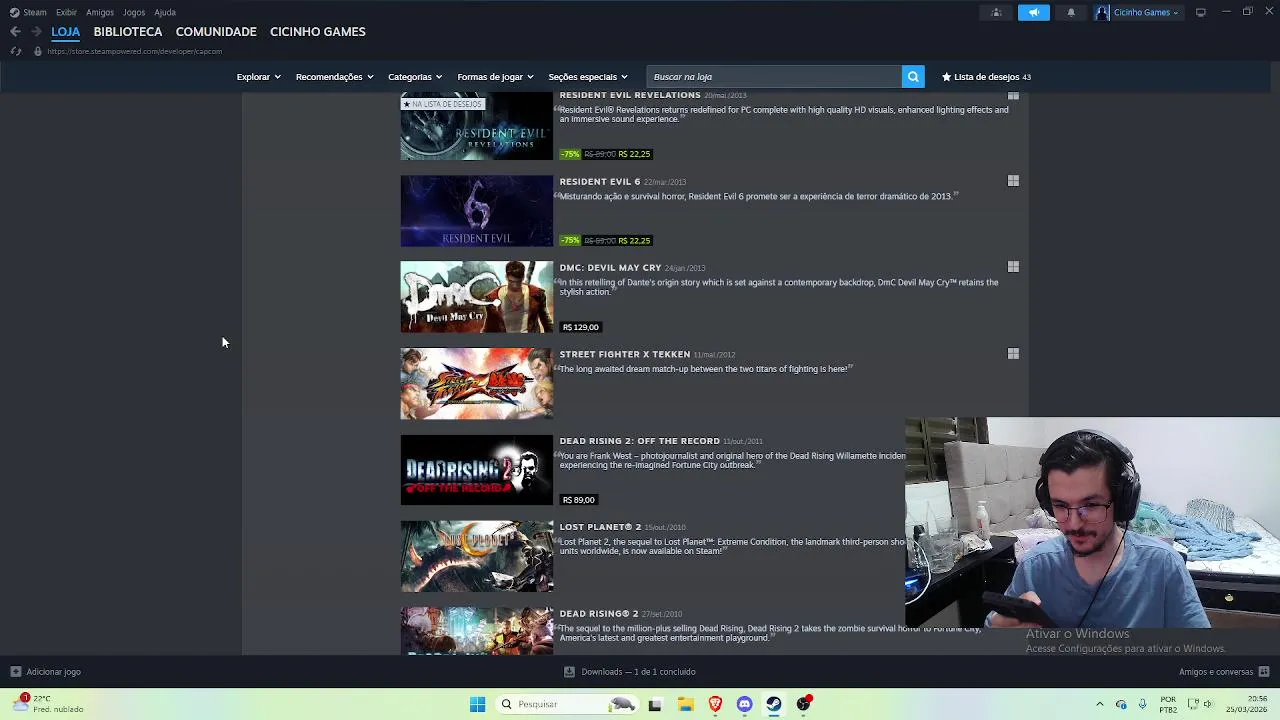Viewport: 1280px width, 720px height.
Task: Open the notifications bell
Action: (1071, 12)
